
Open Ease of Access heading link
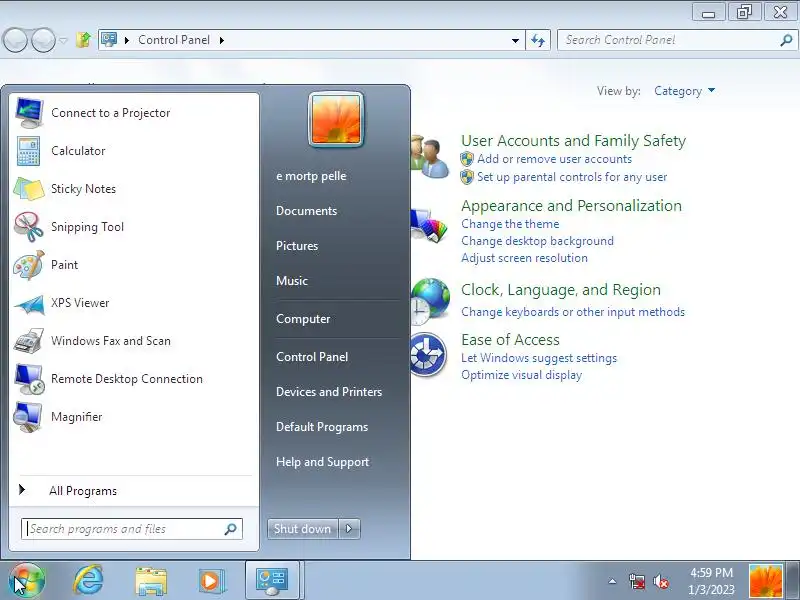510,340
